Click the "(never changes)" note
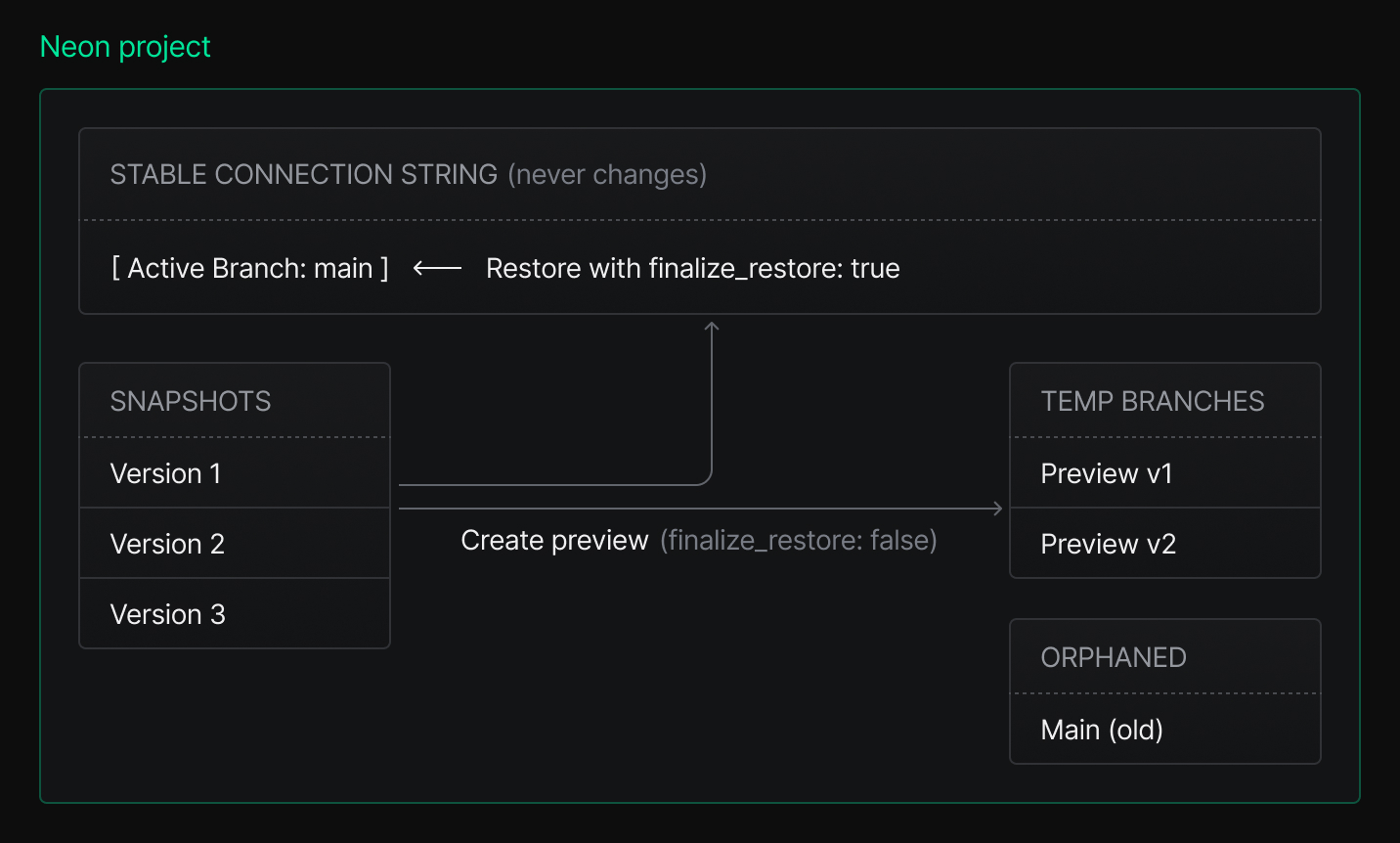Viewport: 1400px width, 843px height. pyautogui.click(x=607, y=174)
